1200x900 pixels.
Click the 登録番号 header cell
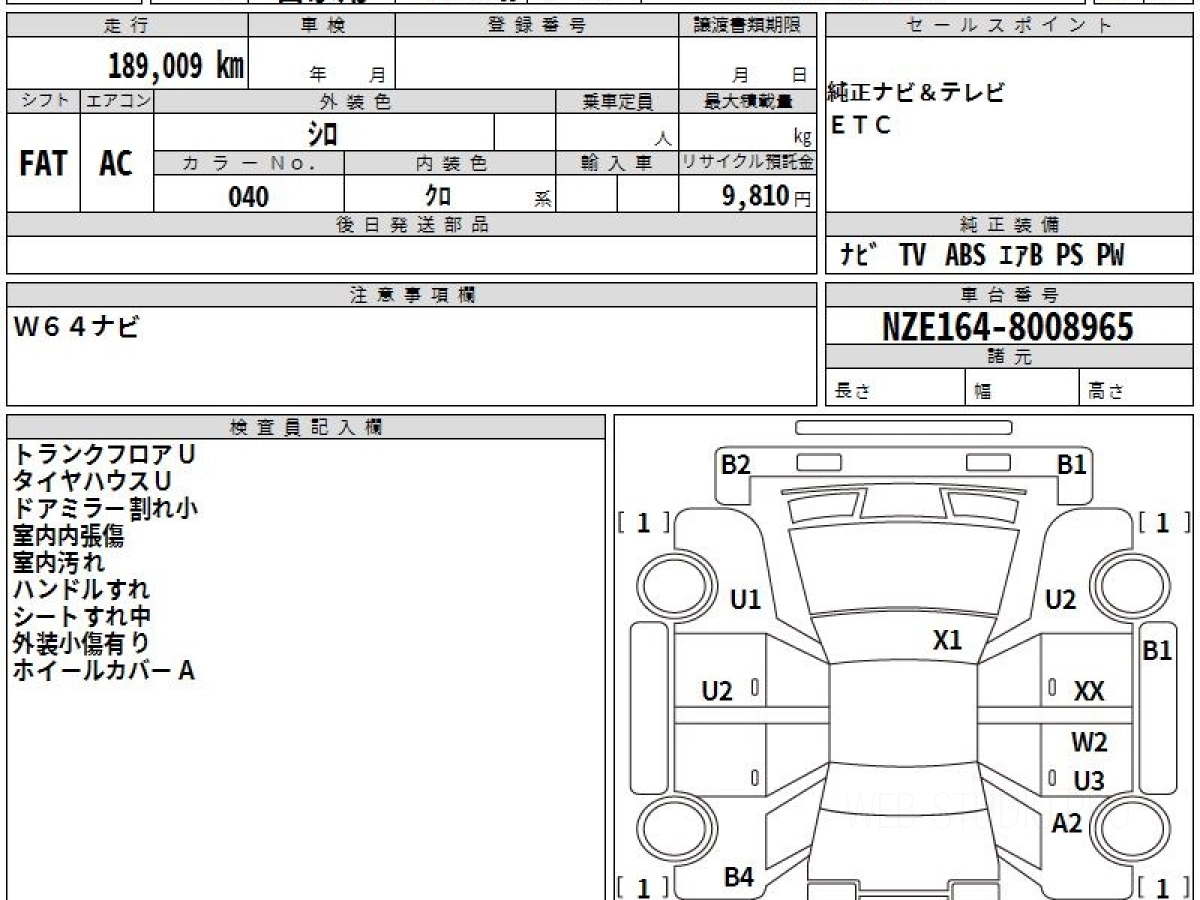tap(537, 26)
